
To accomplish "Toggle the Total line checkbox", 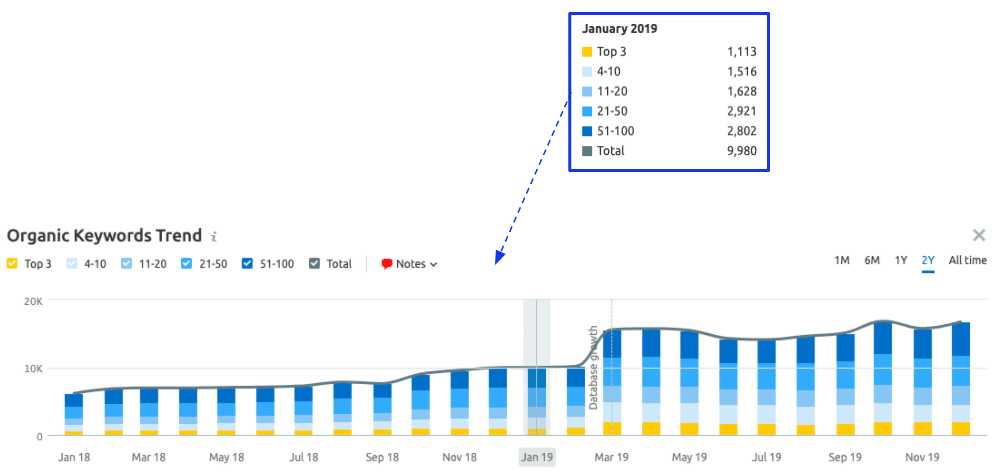I will tap(314, 264).
